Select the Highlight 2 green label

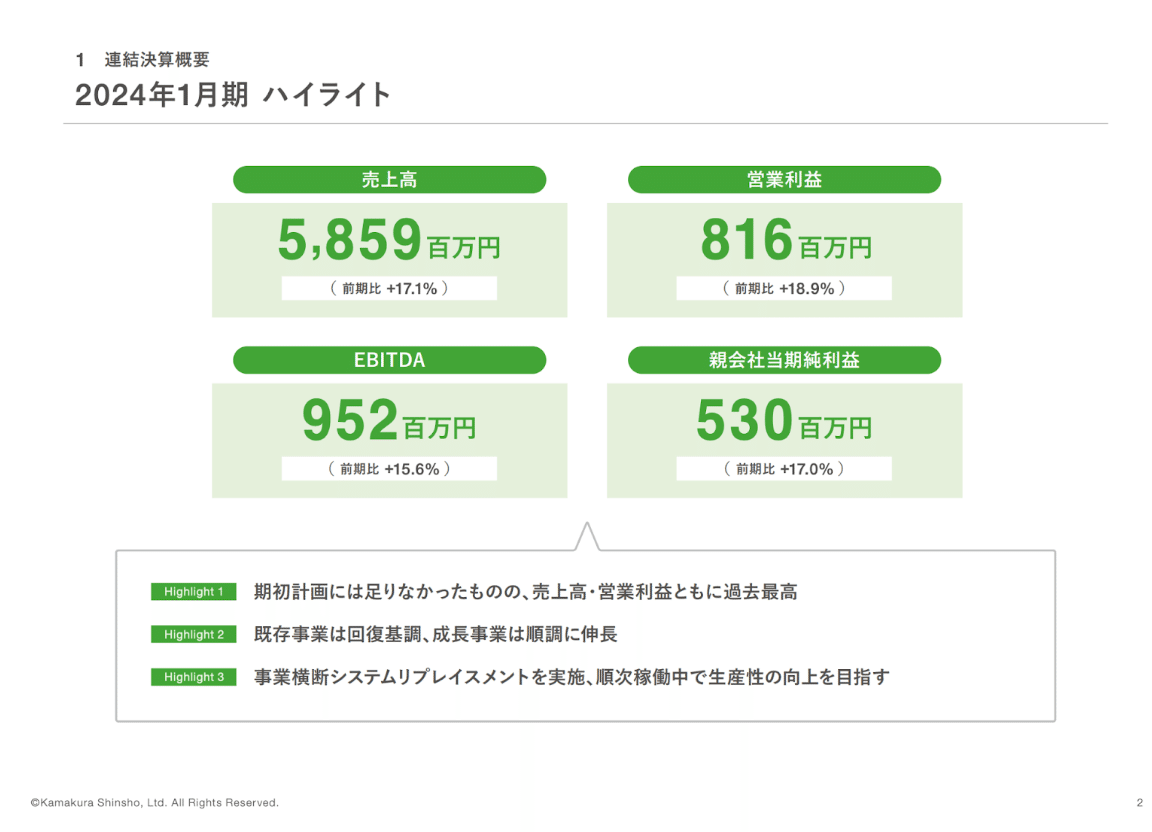pos(192,634)
